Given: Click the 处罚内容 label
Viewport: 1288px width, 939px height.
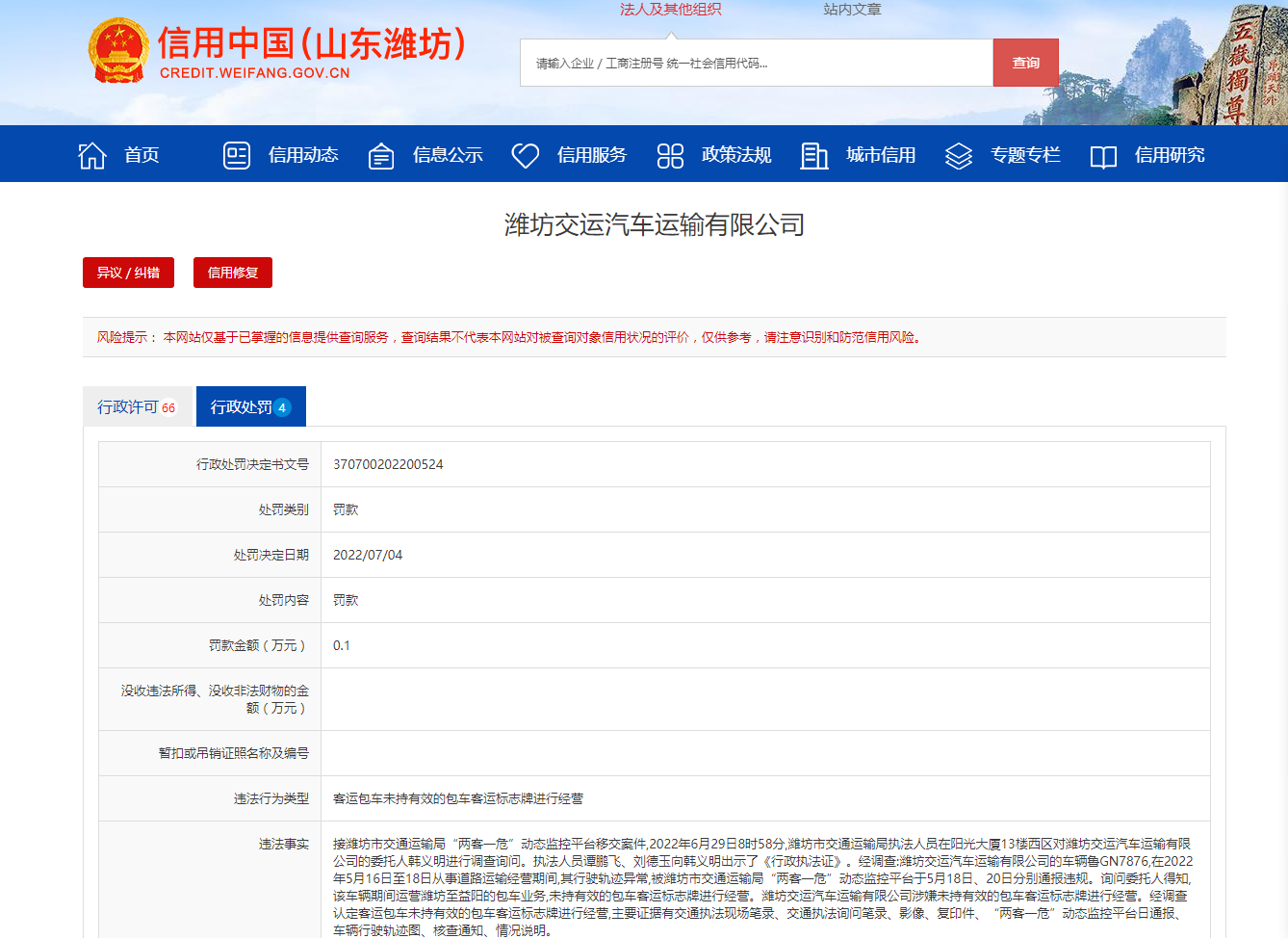Looking at the screenshot, I should [284, 600].
